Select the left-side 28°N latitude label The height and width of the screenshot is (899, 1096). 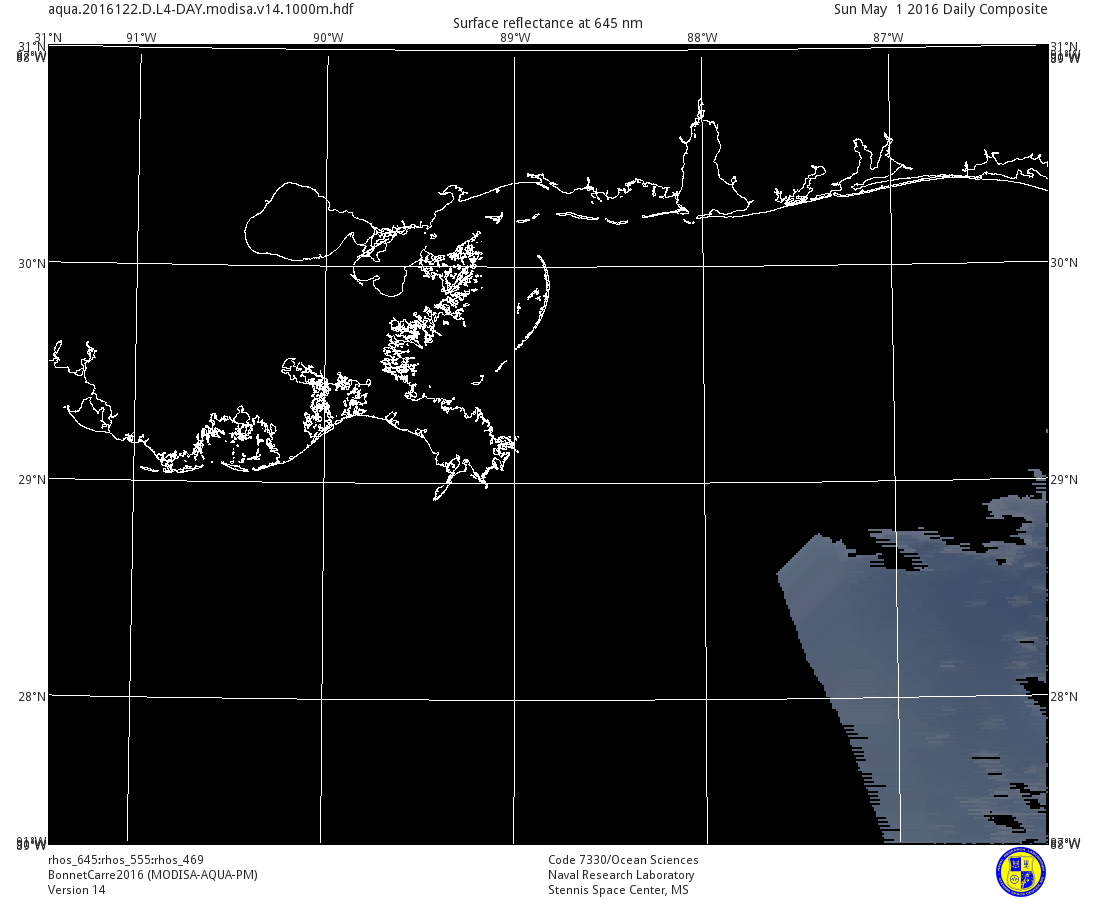click(32, 696)
